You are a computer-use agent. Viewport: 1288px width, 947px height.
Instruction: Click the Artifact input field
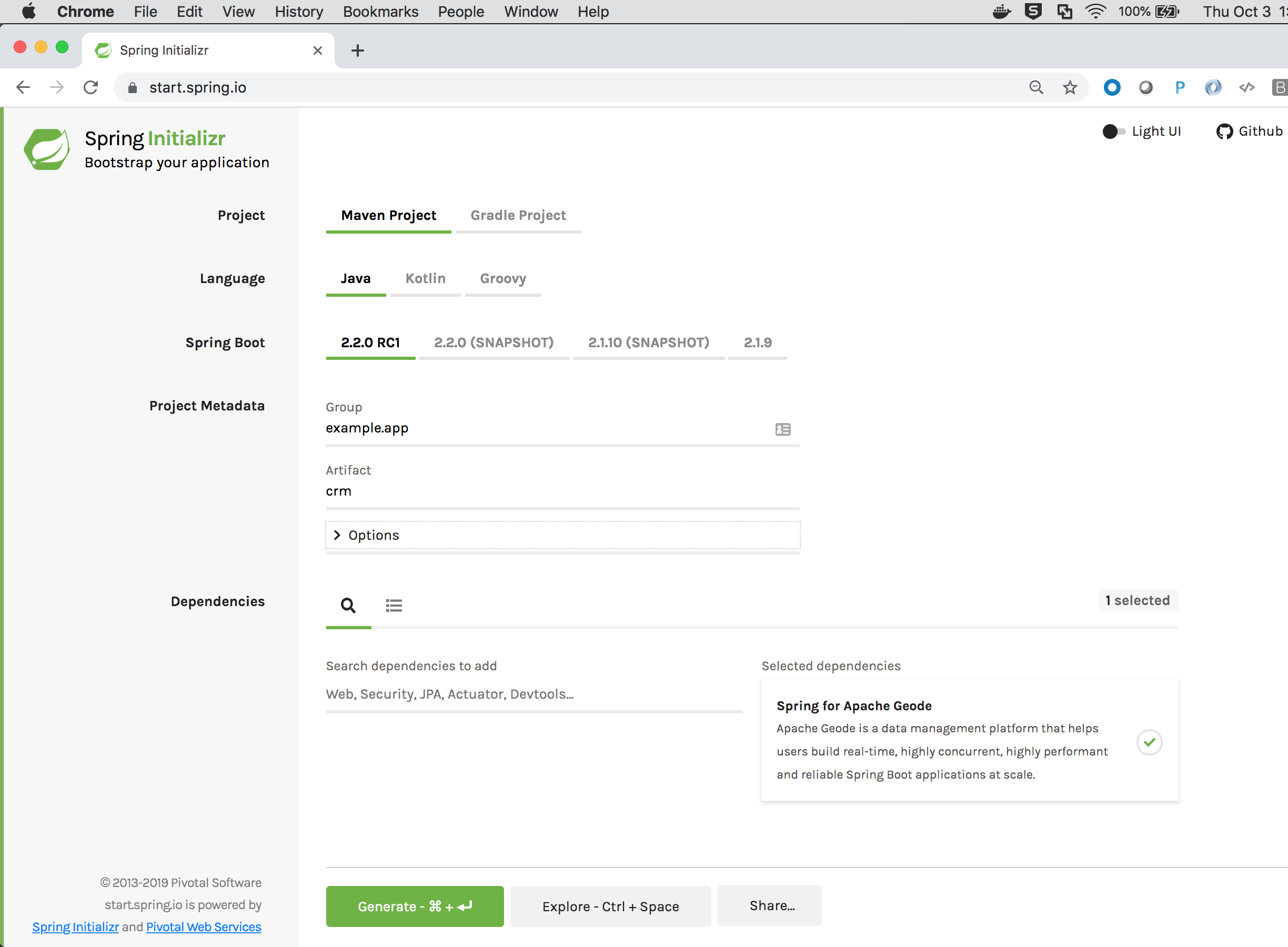click(562, 491)
